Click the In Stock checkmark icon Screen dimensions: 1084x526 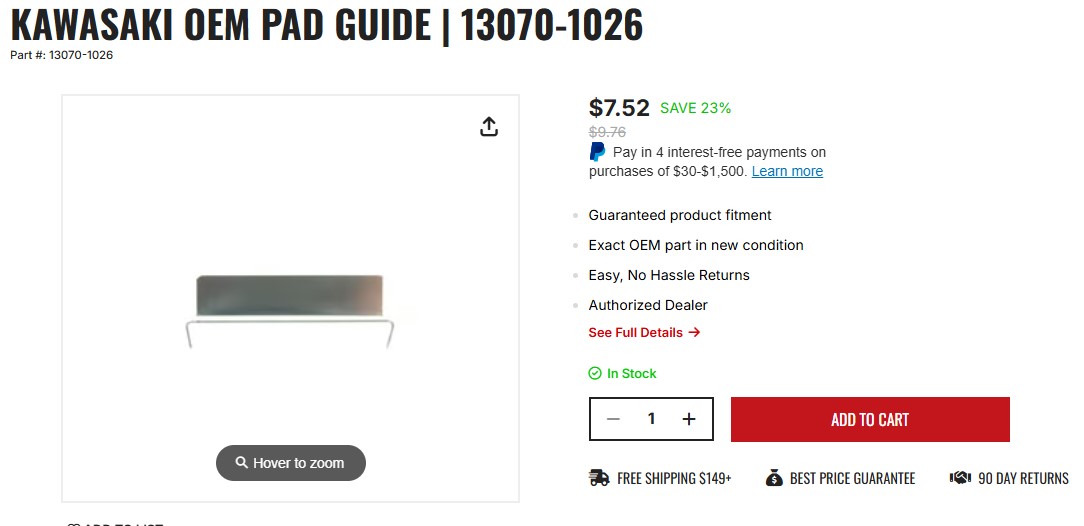[595, 373]
